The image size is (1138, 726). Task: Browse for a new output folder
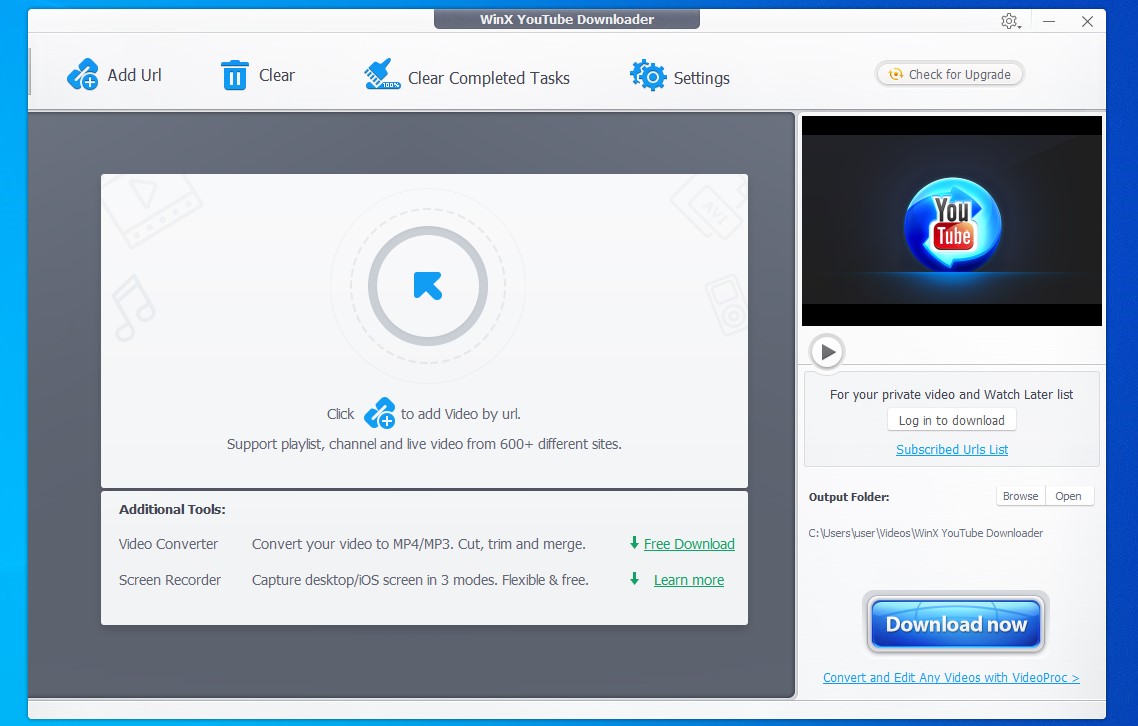click(1020, 496)
